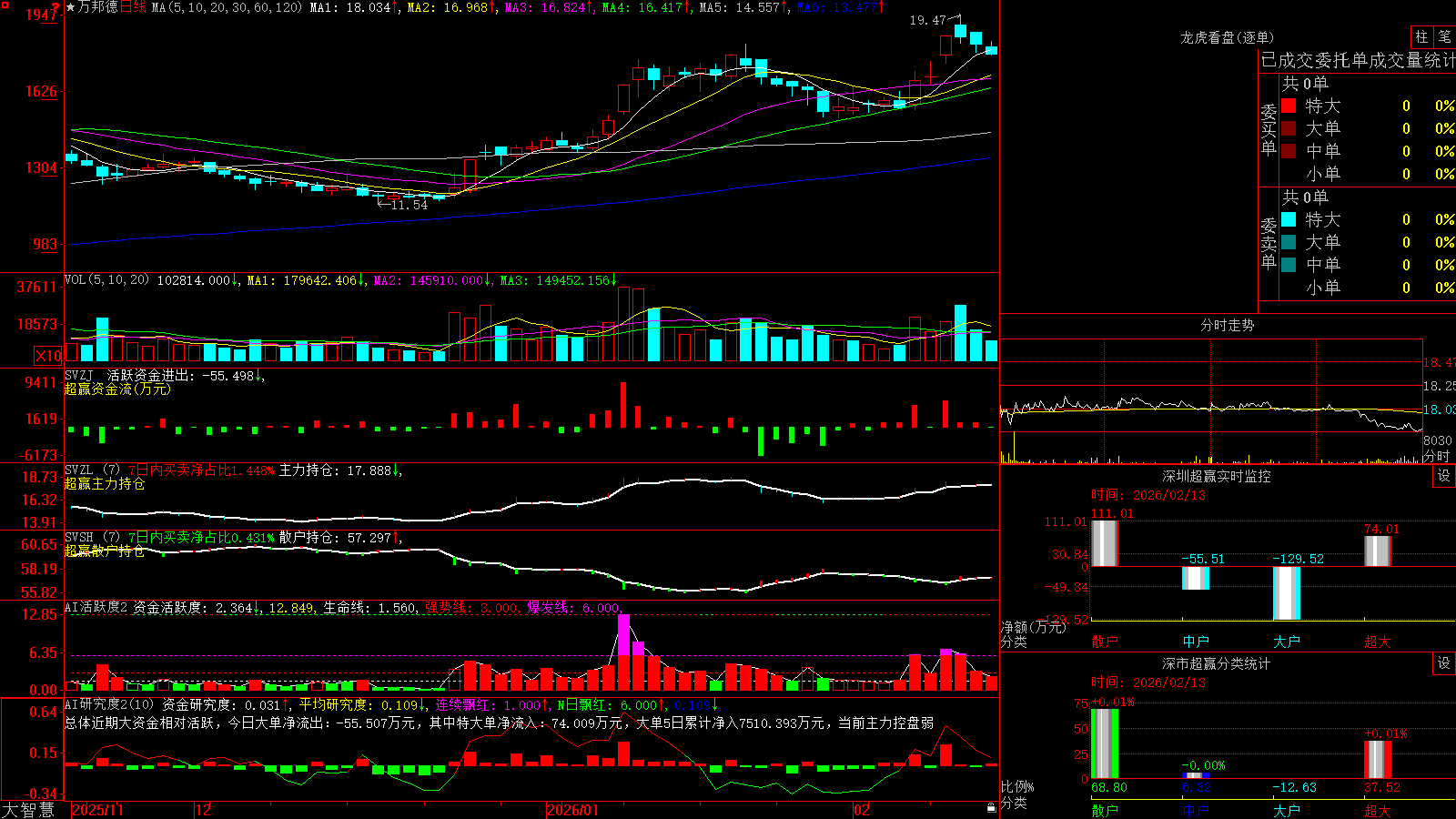
Task: Click the 爆发线: 6.000 value
Action: [573, 608]
